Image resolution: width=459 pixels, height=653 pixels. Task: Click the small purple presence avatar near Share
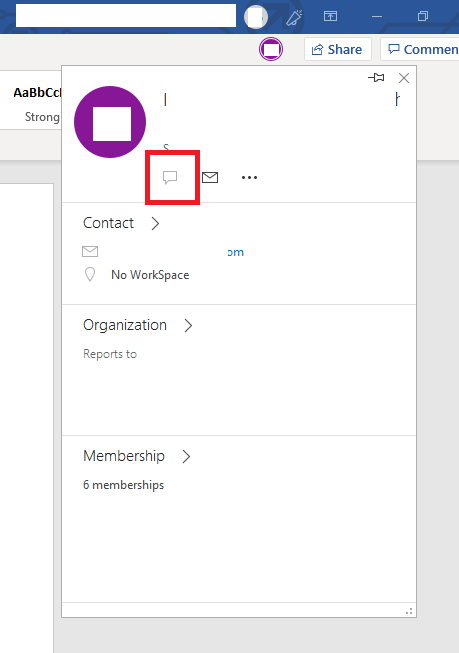pyautogui.click(x=271, y=49)
